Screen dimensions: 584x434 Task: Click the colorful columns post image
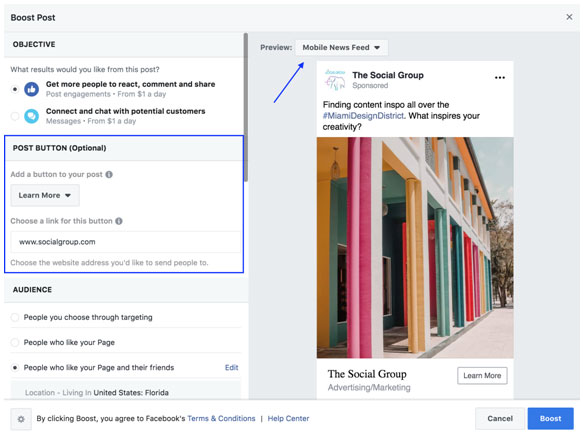(x=415, y=248)
